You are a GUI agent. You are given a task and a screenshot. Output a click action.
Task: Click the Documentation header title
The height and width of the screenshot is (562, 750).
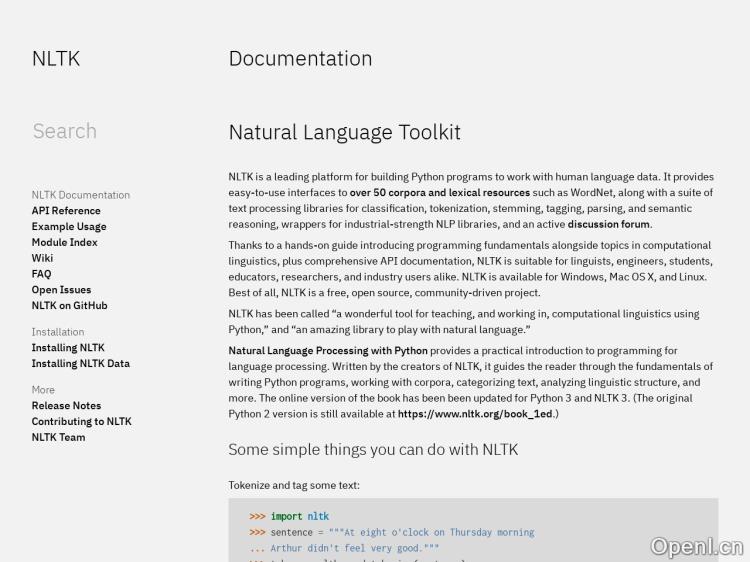(x=300, y=59)
